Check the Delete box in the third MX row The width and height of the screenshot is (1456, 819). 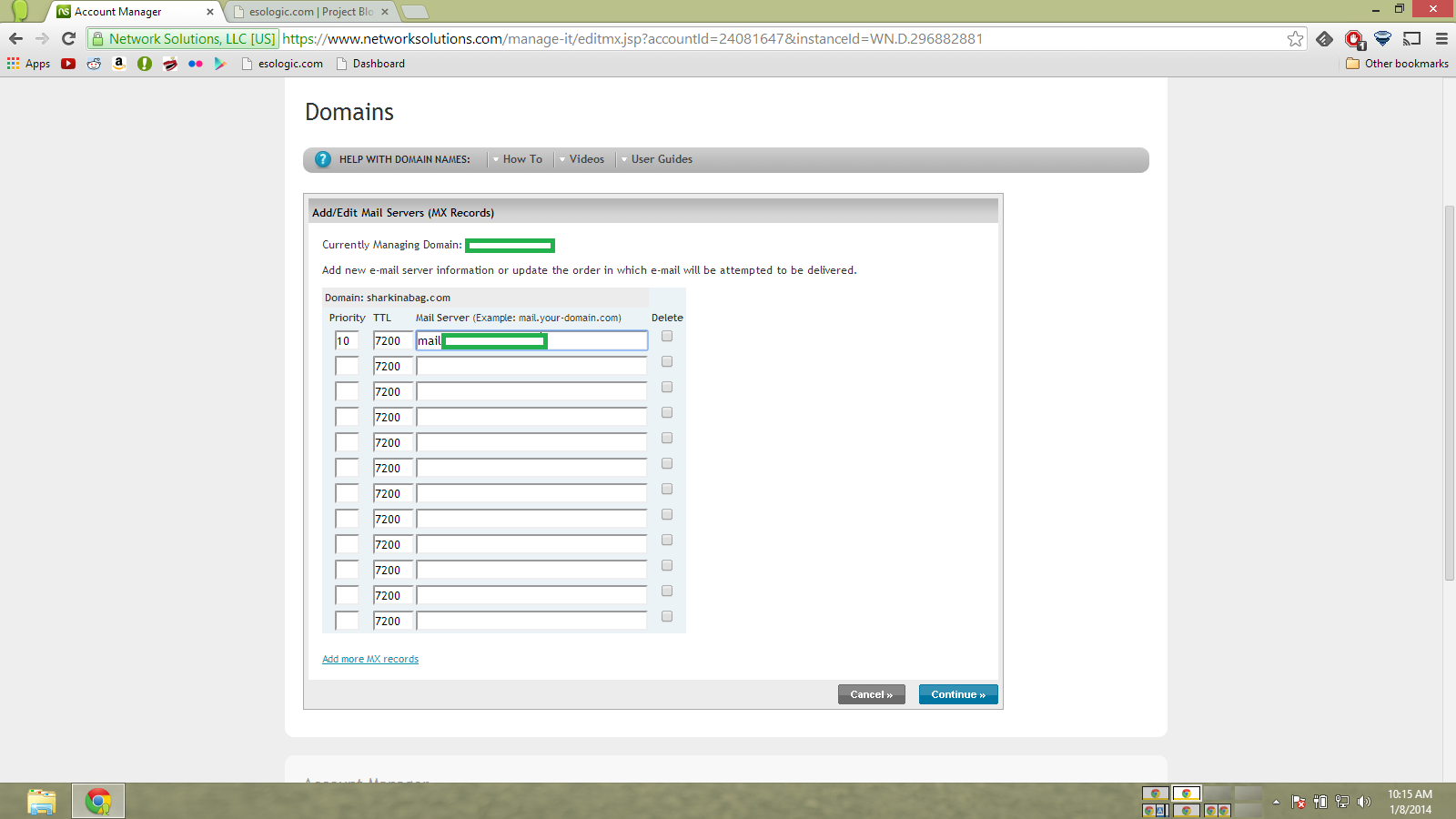tap(667, 387)
